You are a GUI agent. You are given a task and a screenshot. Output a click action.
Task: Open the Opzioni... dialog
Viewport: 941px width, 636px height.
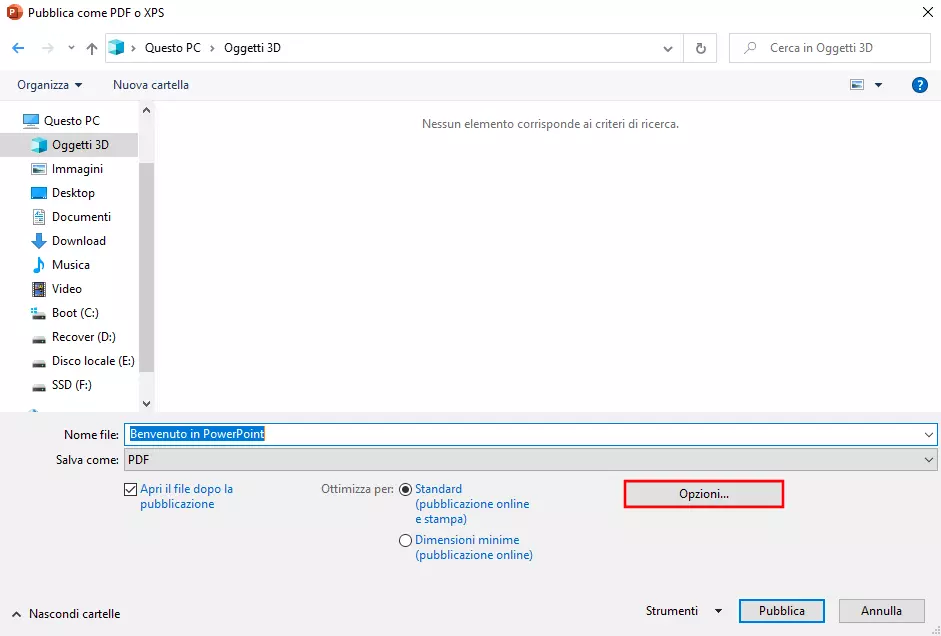coord(703,494)
